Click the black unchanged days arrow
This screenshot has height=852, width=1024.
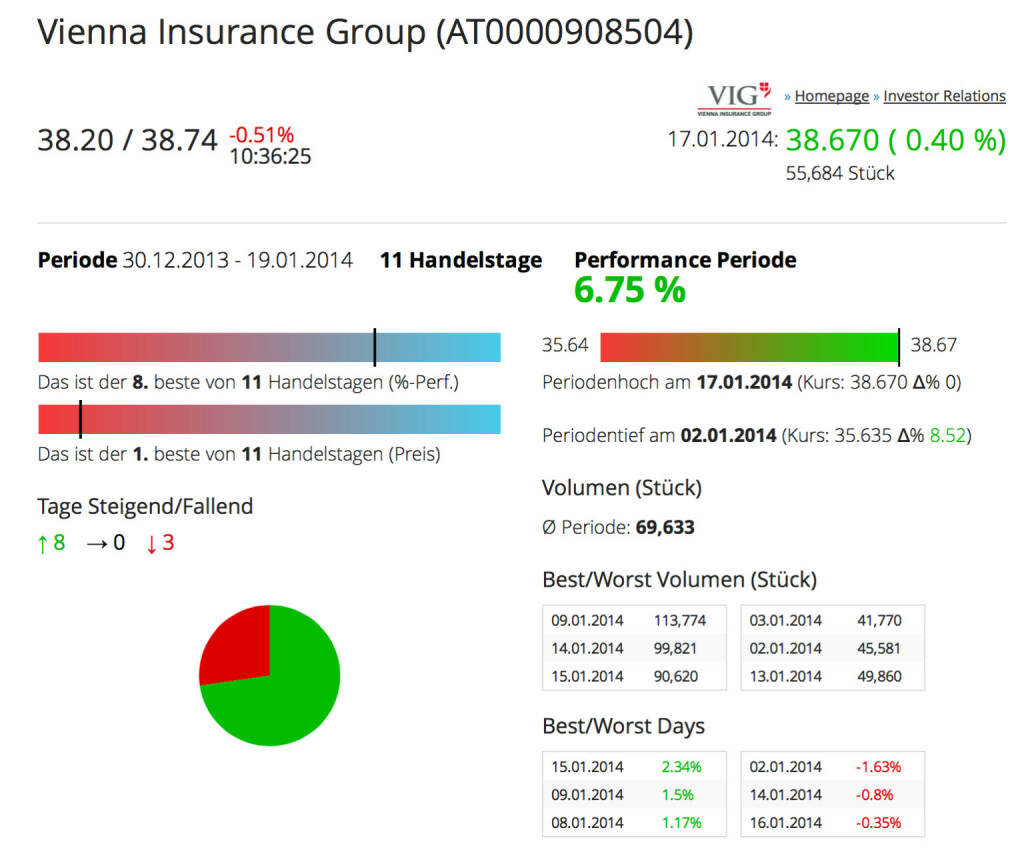pyautogui.click(x=97, y=544)
